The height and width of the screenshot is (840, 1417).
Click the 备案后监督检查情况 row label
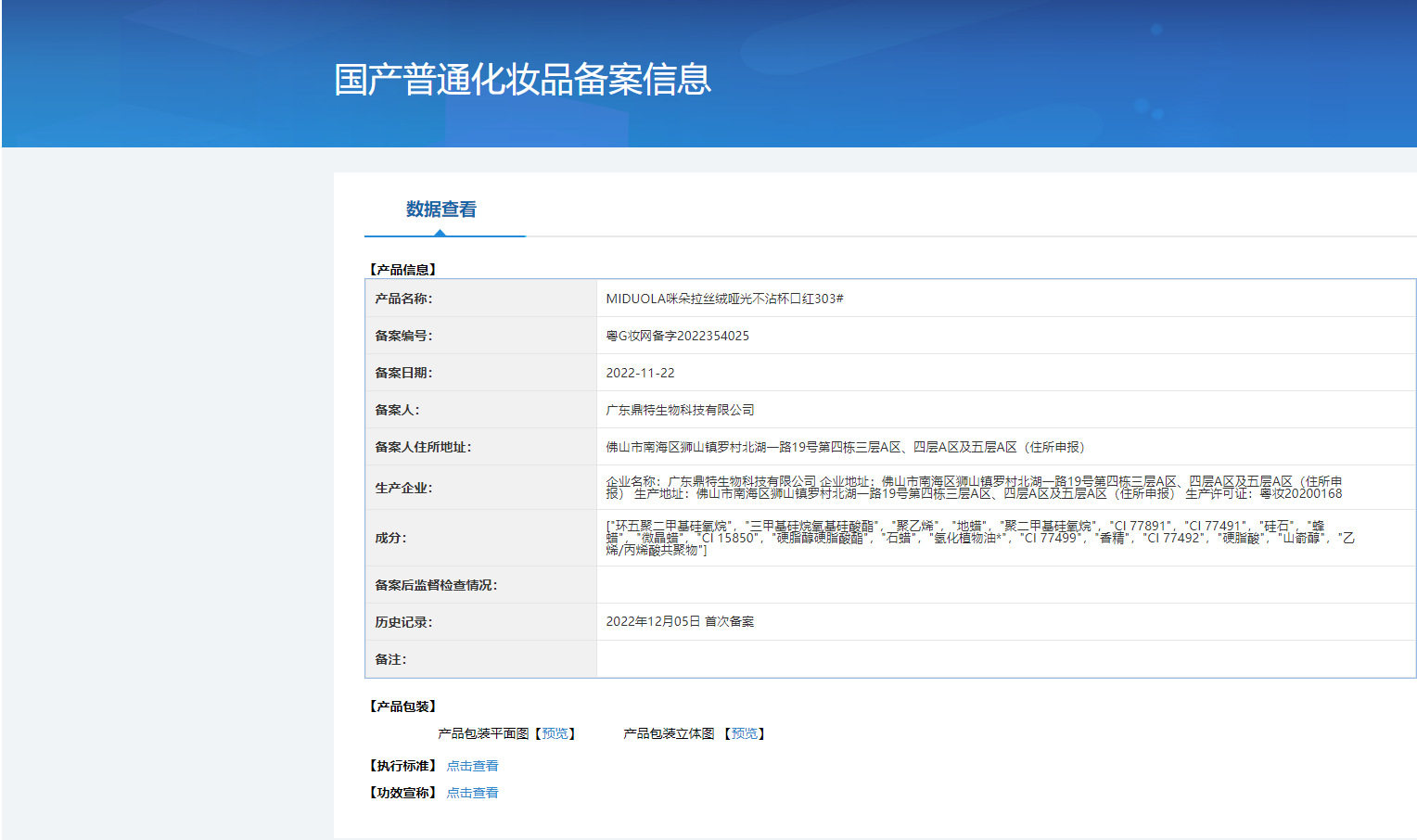(x=436, y=585)
